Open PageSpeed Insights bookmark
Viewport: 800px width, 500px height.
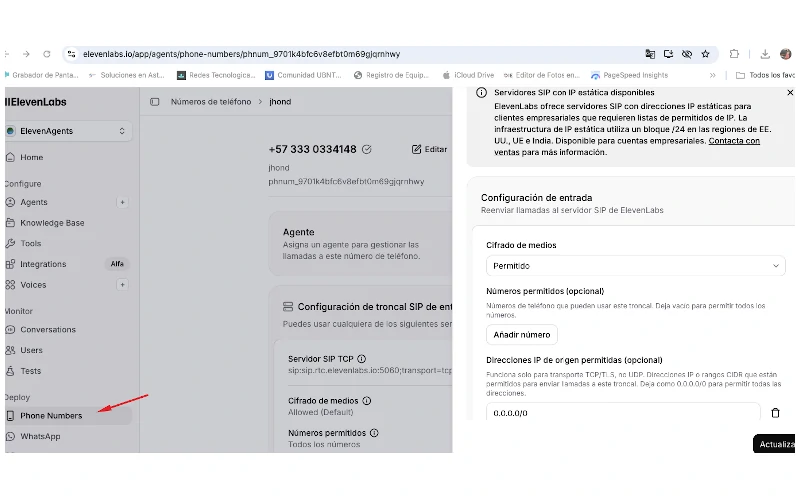tap(630, 76)
